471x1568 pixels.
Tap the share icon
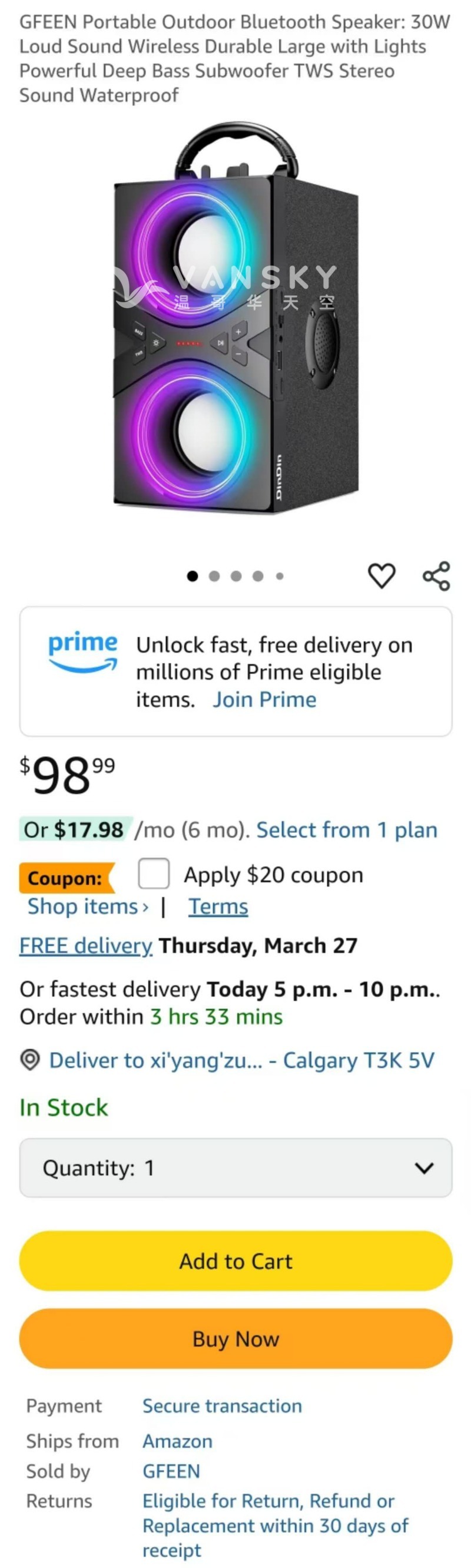pyautogui.click(x=436, y=576)
